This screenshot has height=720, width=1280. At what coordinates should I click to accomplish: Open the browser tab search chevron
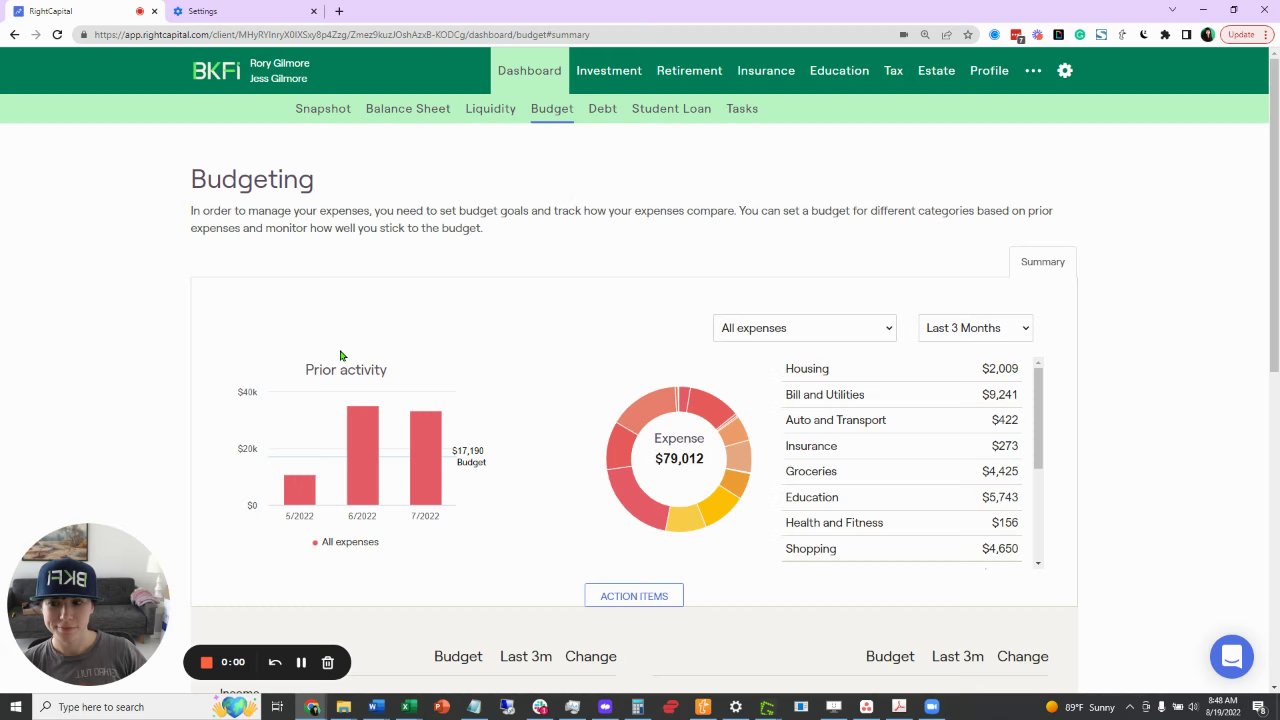(x=1172, y=10)
